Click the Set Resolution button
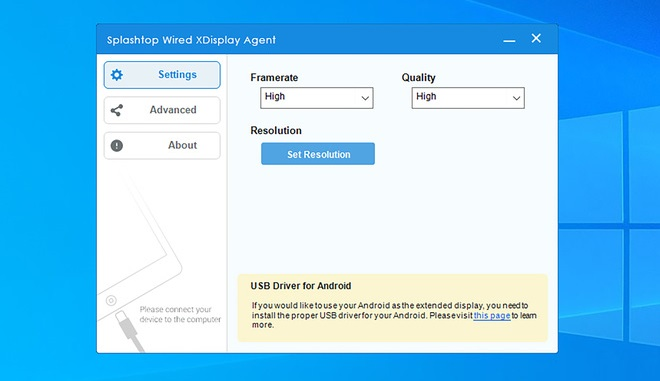This screenshot has height=381, width=660. [318, 154]
